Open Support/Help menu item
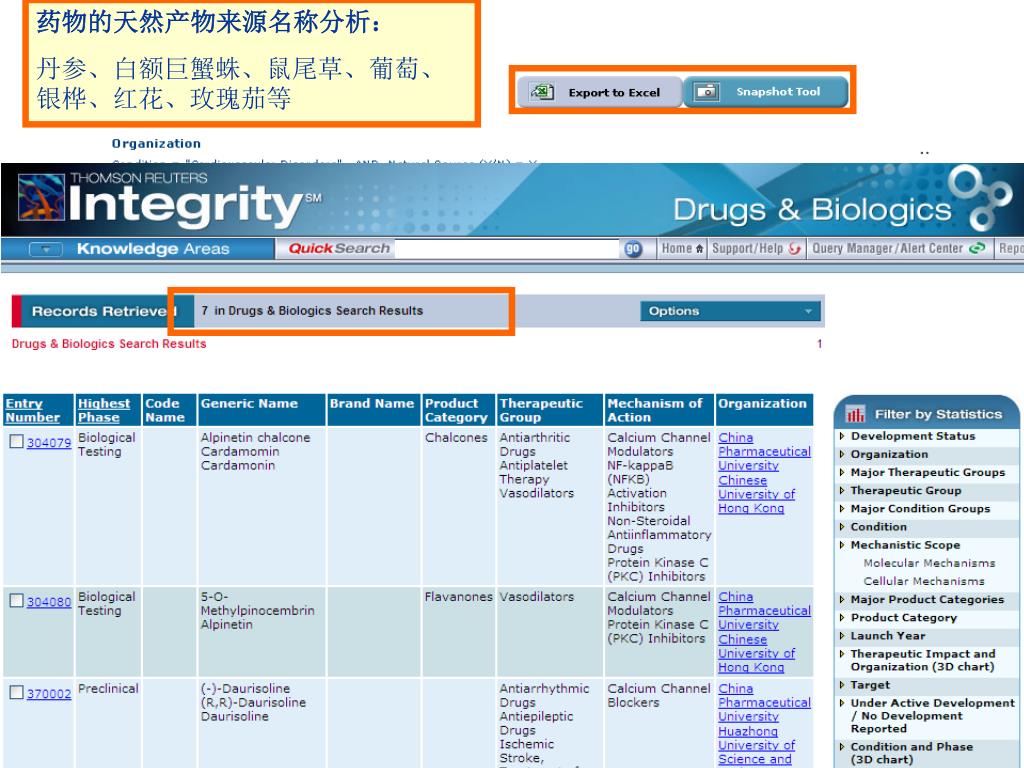This screenshot has width=1024, height=768. [756, 249]
